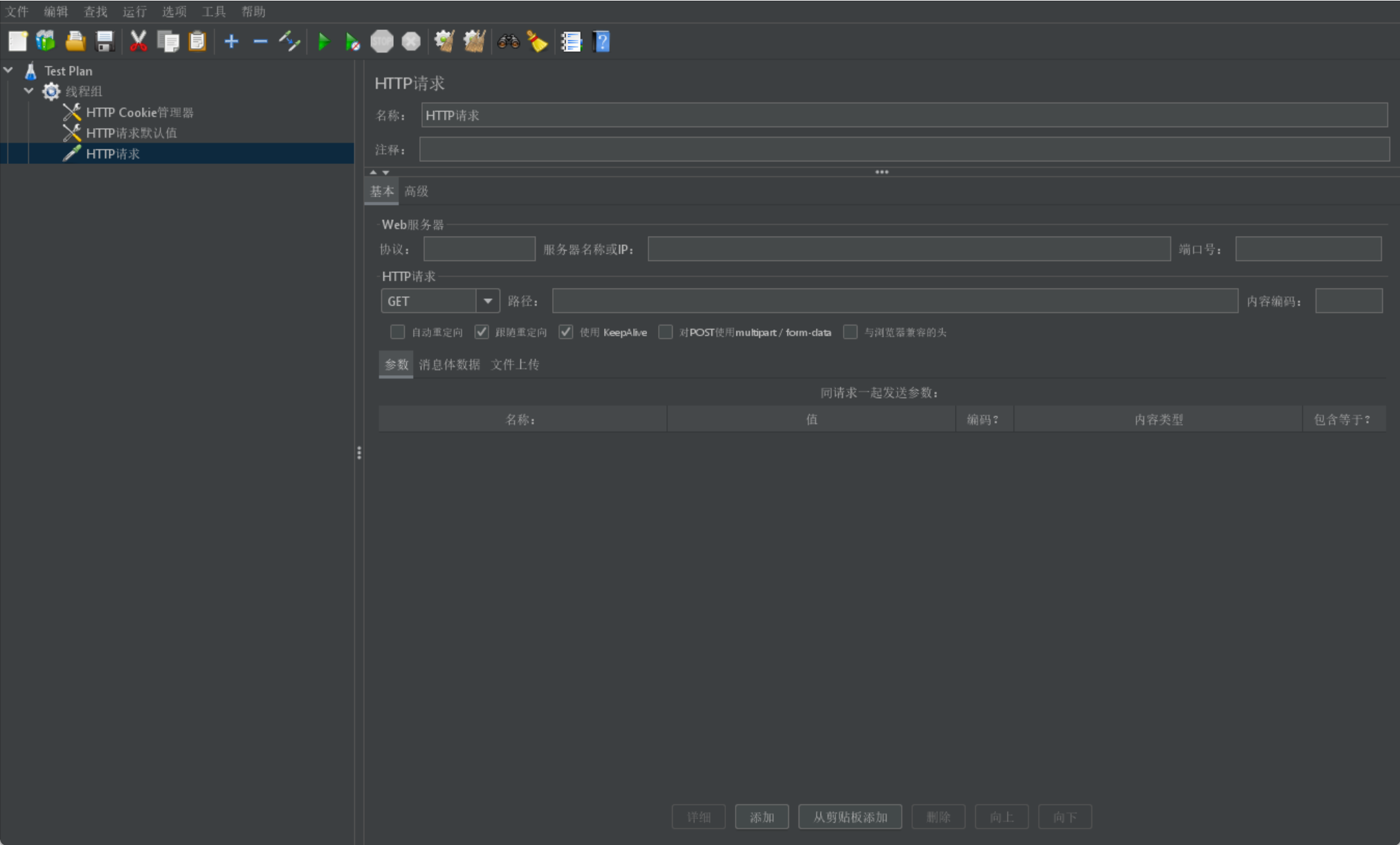Viewport: 1400px width, 845px height.
Task: Select the 参数 tab
Action: 397,364
